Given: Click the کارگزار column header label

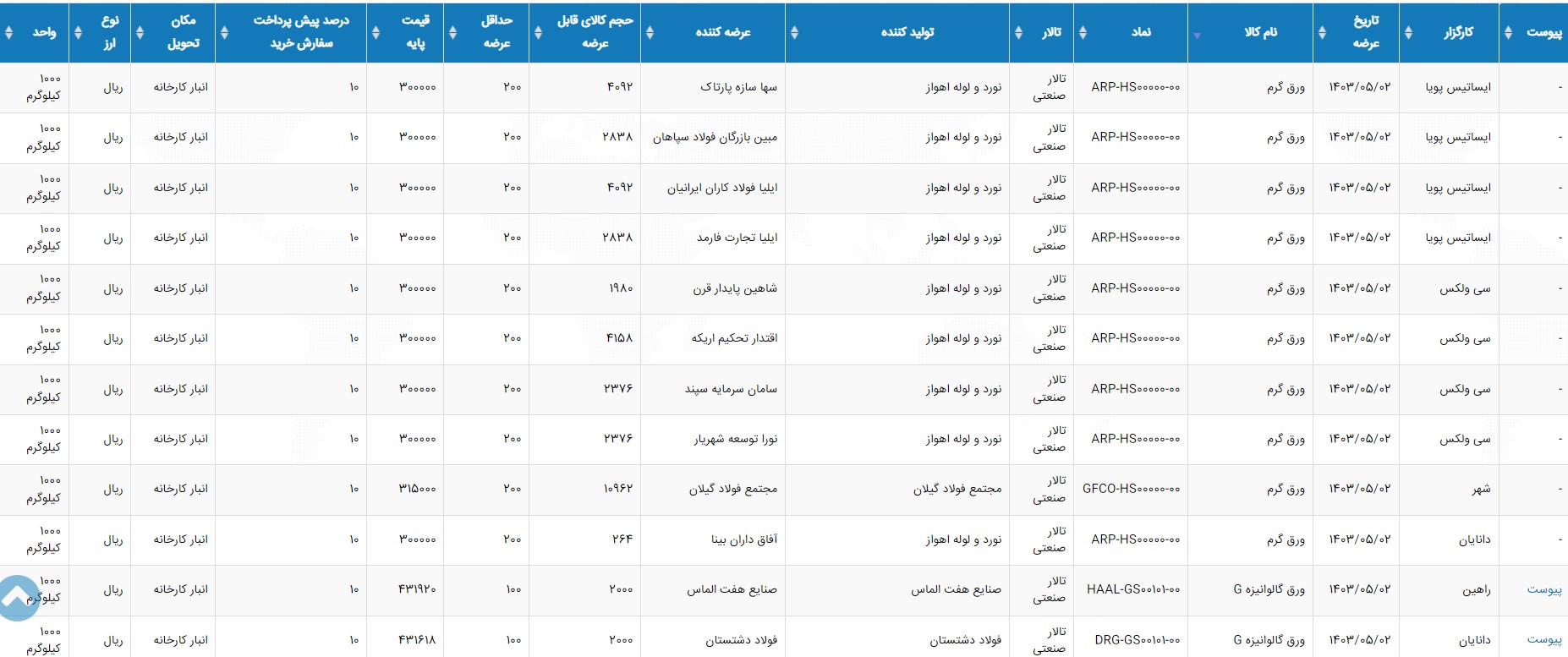Looking at the screenshot, I should pyautogui.click(x=1458, y=32).
